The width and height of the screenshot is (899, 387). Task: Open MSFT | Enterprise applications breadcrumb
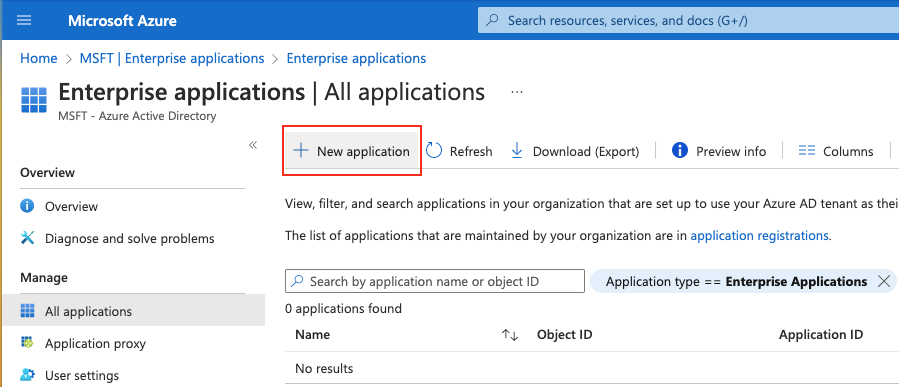click(172, 58)
